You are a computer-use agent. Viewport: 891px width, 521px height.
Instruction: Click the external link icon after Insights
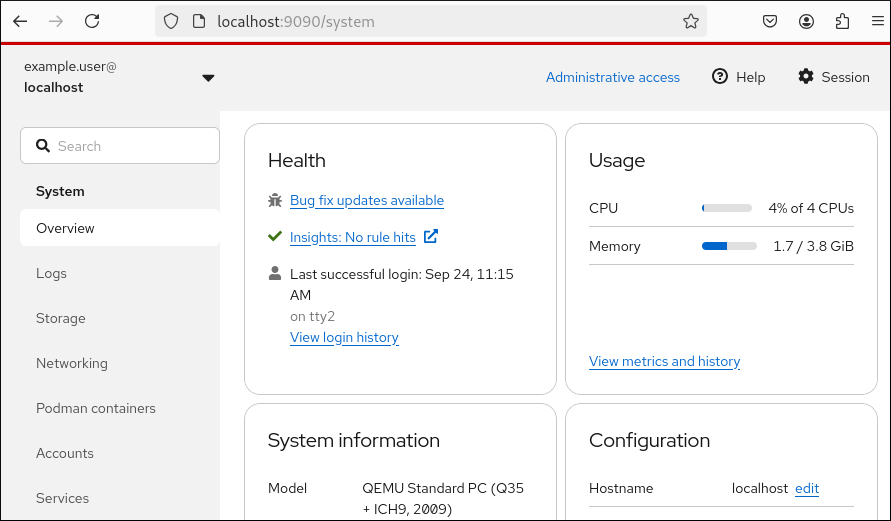431,236
